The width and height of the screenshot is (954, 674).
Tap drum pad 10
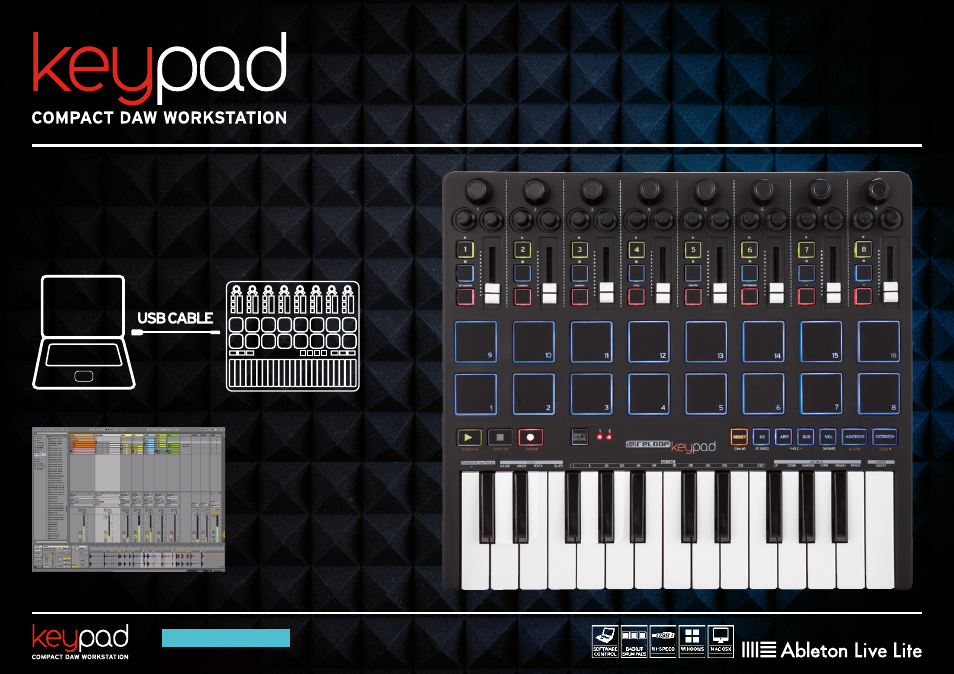pos(534,342)
